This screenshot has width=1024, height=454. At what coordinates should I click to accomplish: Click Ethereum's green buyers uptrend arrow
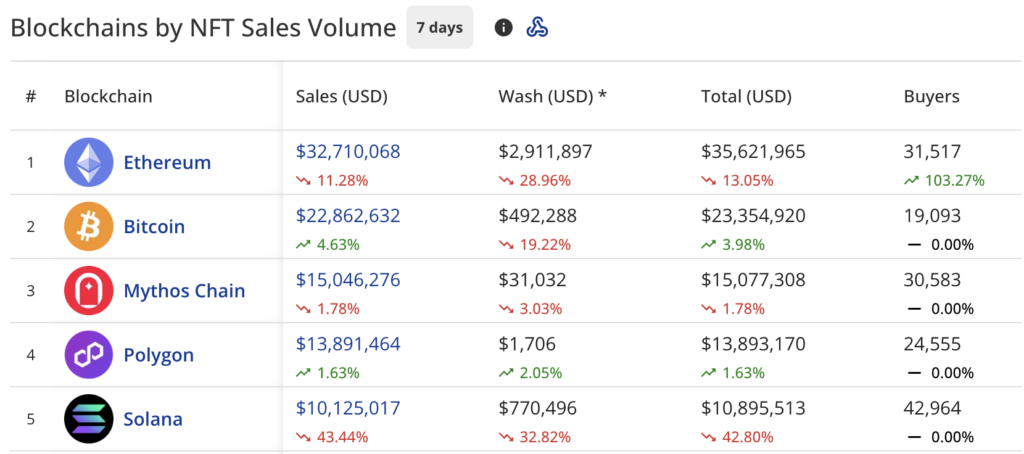coord(910,181)
